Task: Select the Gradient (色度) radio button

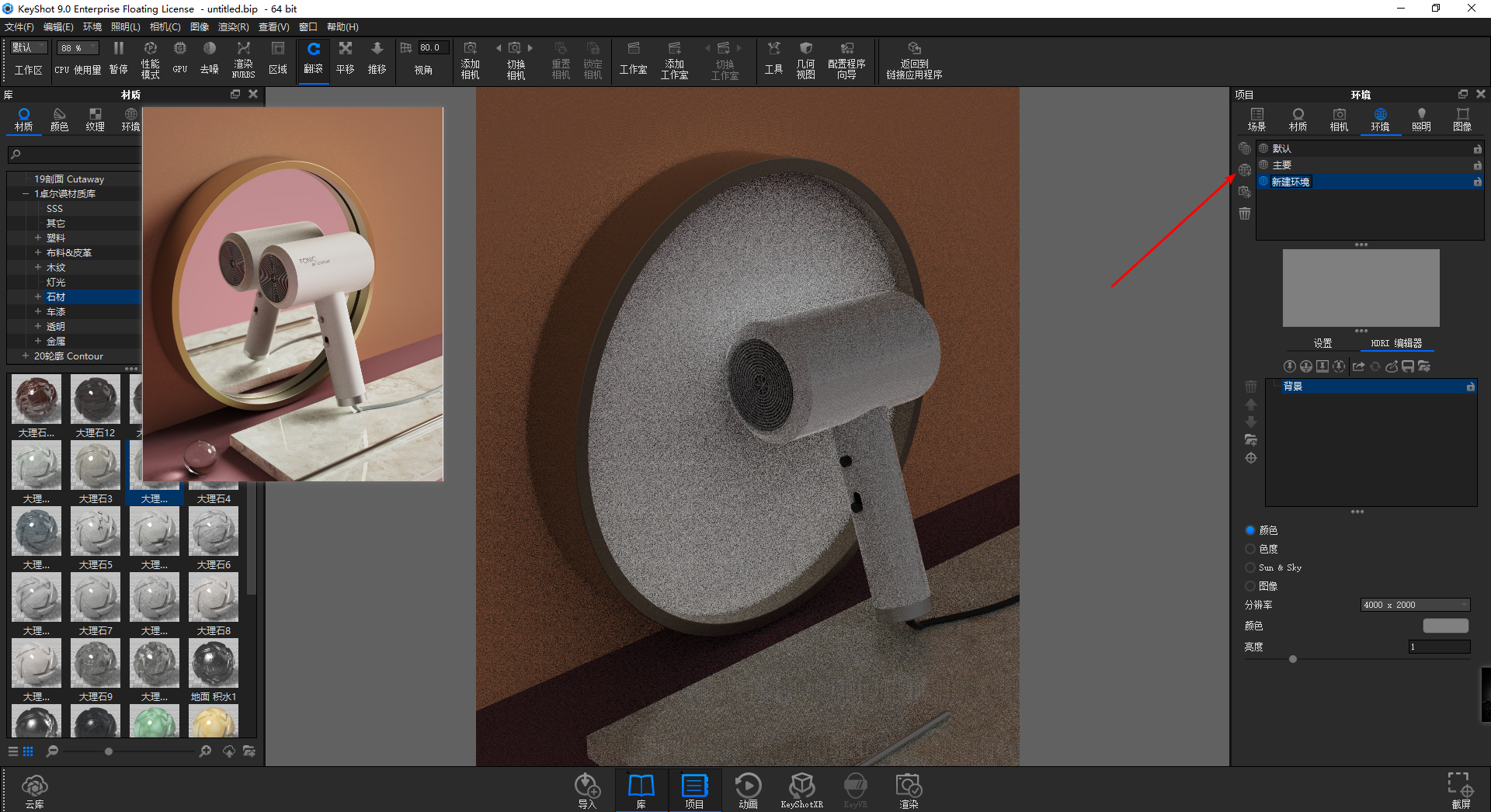Action: [1250, 549]
